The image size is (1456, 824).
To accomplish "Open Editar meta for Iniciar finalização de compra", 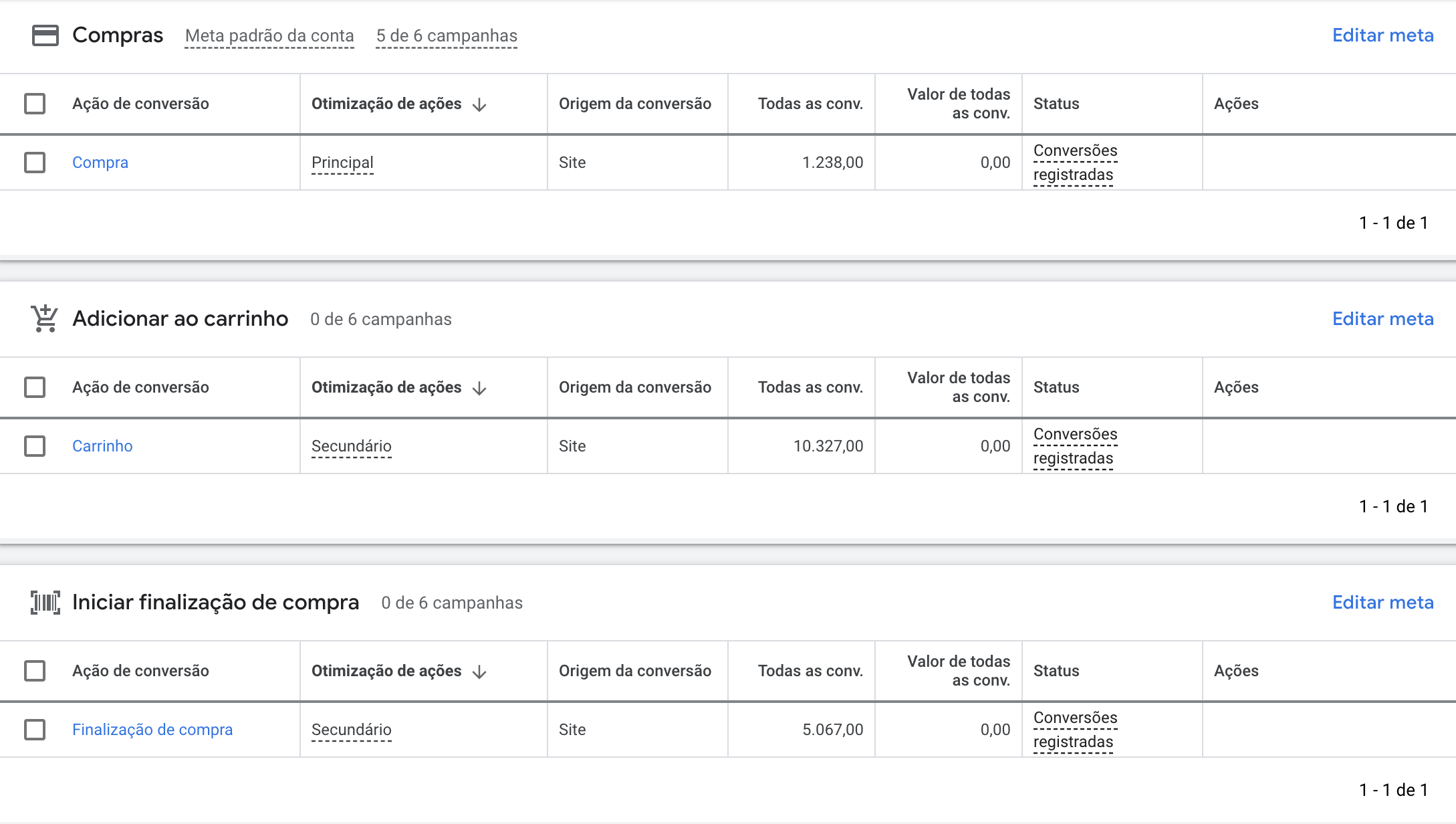I will click(1382, 603).
